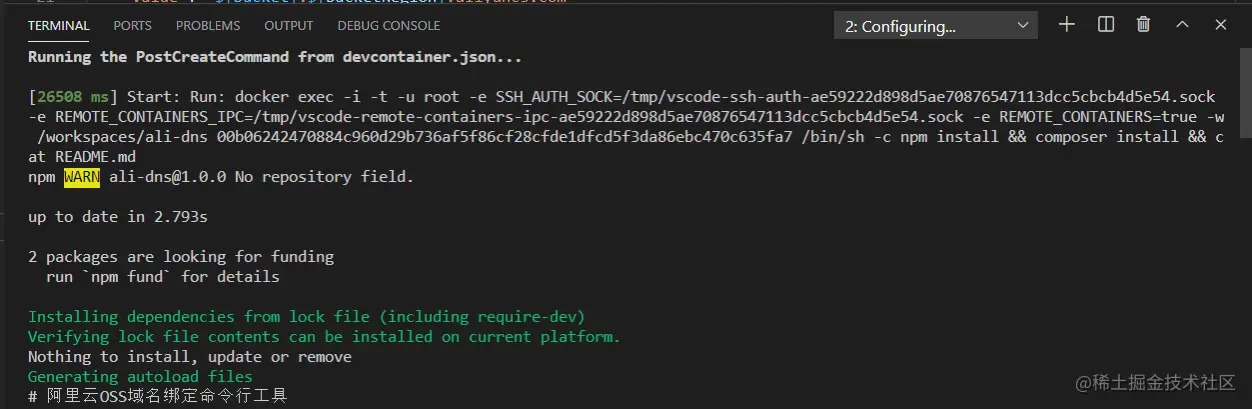Screen dimensions: 1252x409
Task: Switch to the TERMINAL tab
Action: click(58, 26)
